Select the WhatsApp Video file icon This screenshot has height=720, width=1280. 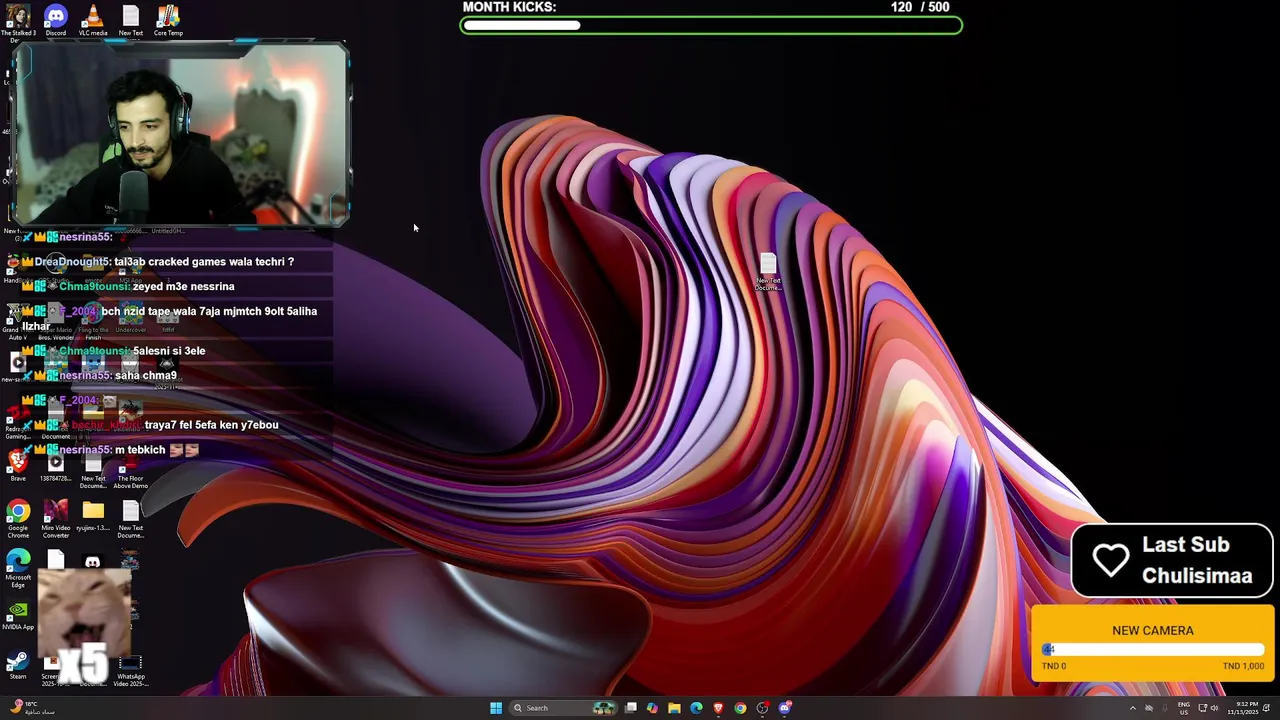[x=131, y=672]
